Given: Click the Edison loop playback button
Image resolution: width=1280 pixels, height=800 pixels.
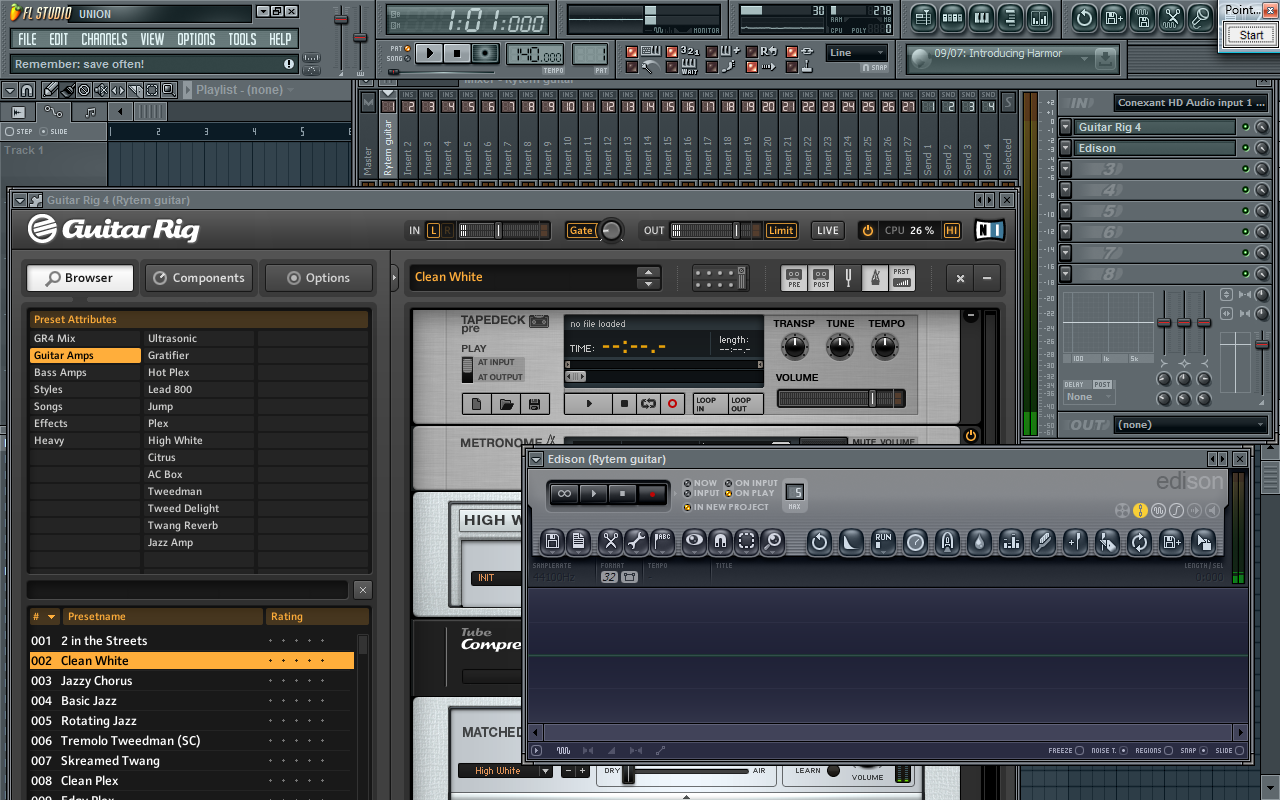Looking at the screenshot, I should [x=564, y=493].
